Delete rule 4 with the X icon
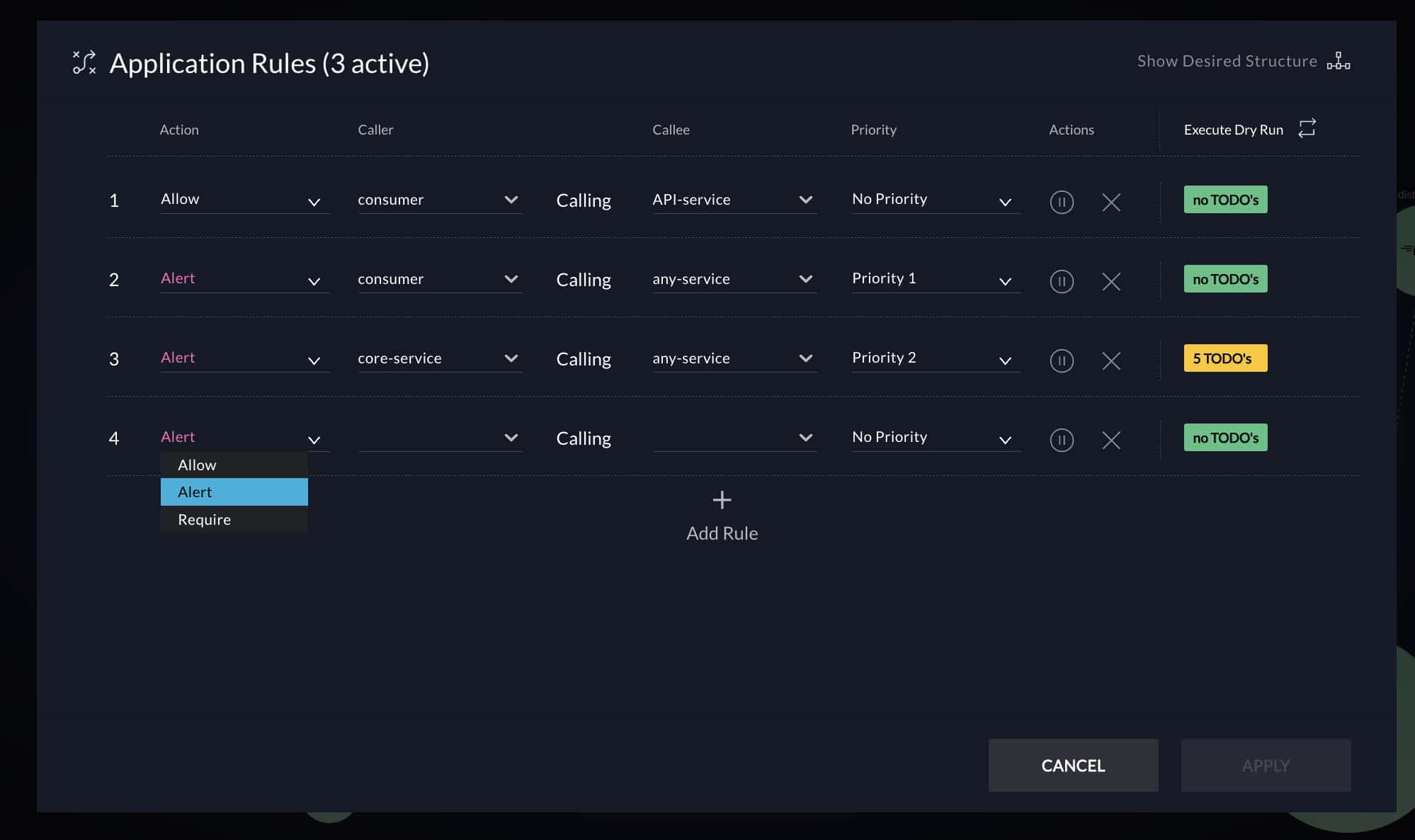The image size is (1415, 840). click(x=1111, y=440)
